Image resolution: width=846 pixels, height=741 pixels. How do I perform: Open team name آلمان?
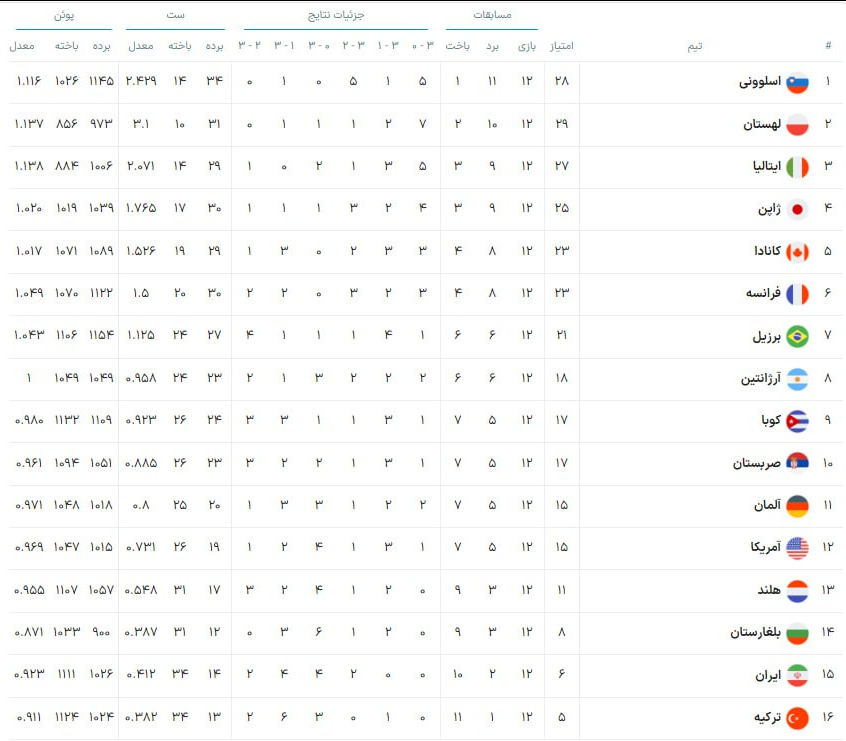[x=765, y=505]
